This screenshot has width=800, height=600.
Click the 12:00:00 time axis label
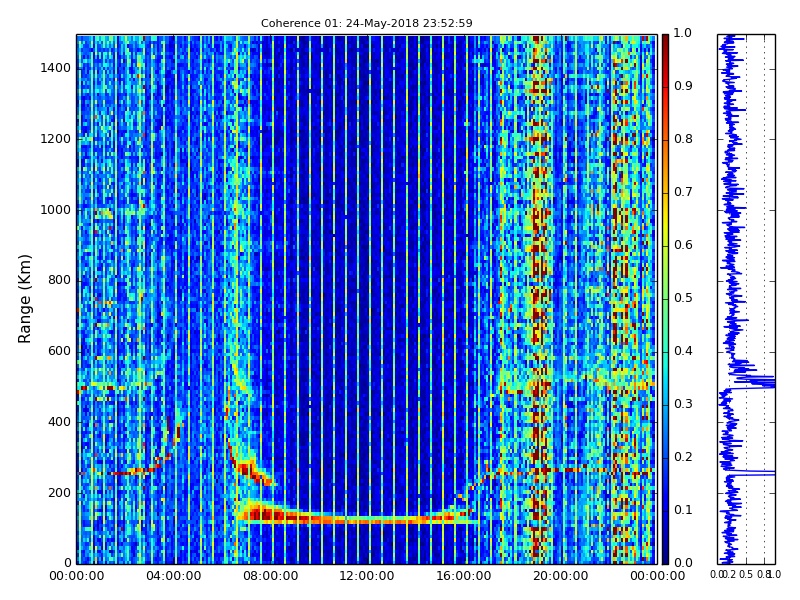[367, 576]
